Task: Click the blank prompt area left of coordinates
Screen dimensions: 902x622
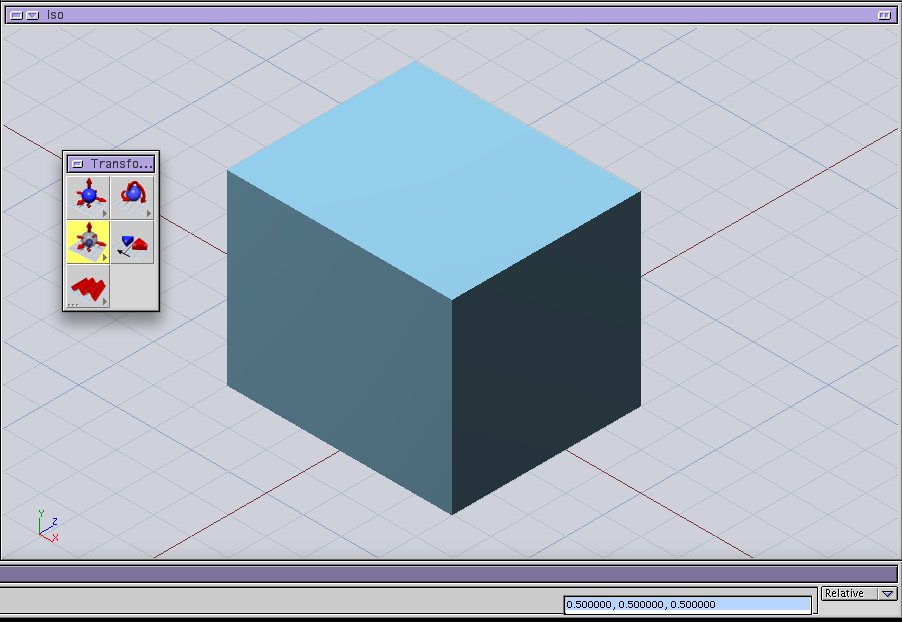Action: [x=280, y=602]
